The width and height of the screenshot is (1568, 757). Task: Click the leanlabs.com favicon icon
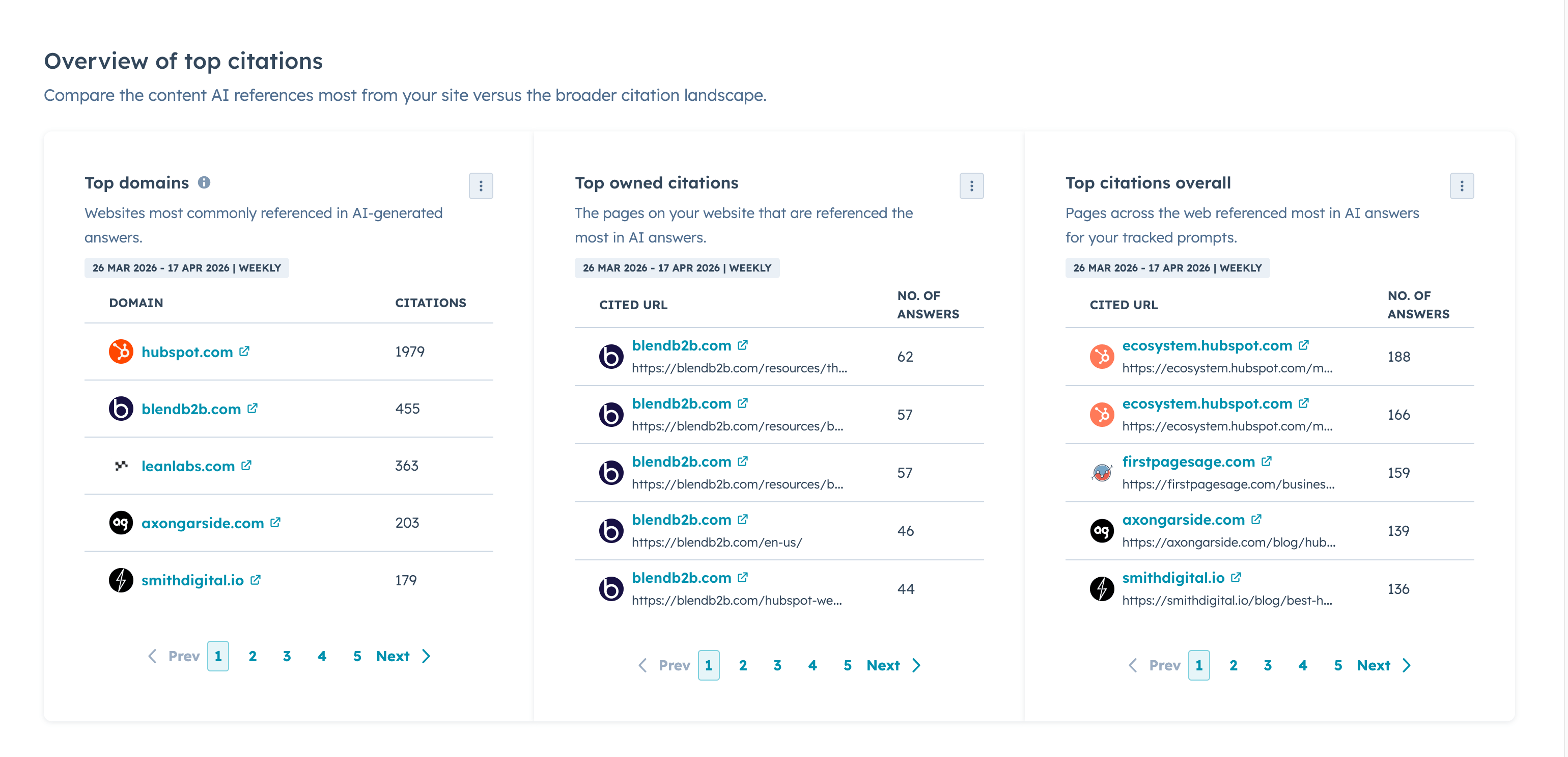point(121,465)
